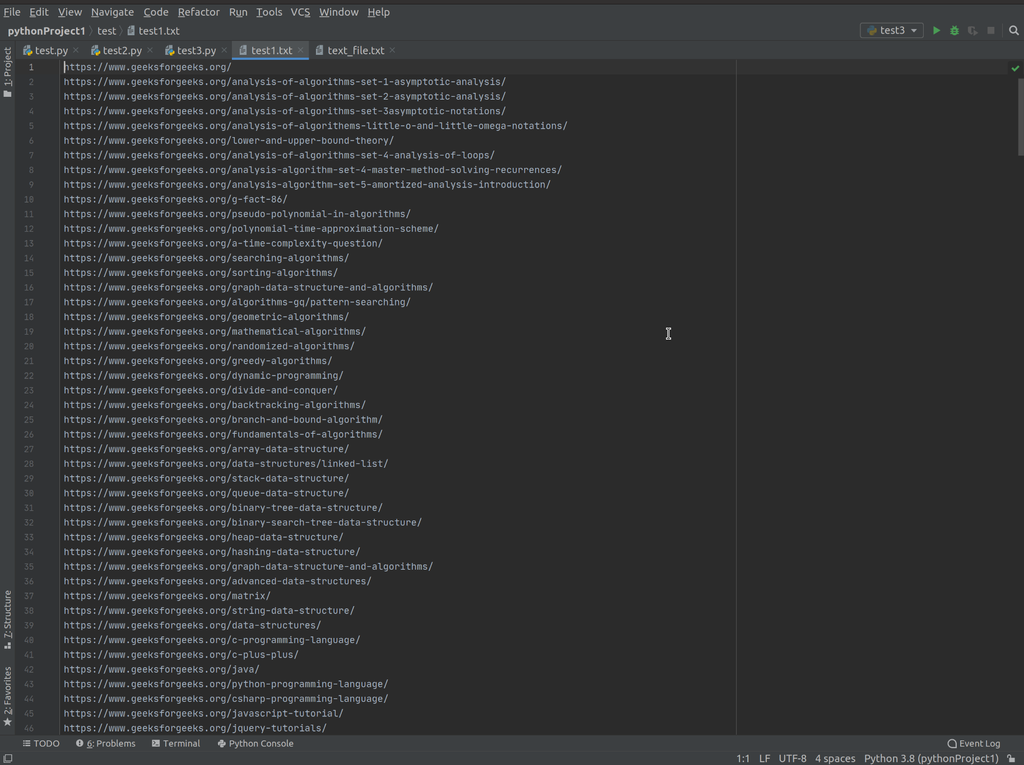
Task: Run test3 with the green play icon
Action: (936, 30)
